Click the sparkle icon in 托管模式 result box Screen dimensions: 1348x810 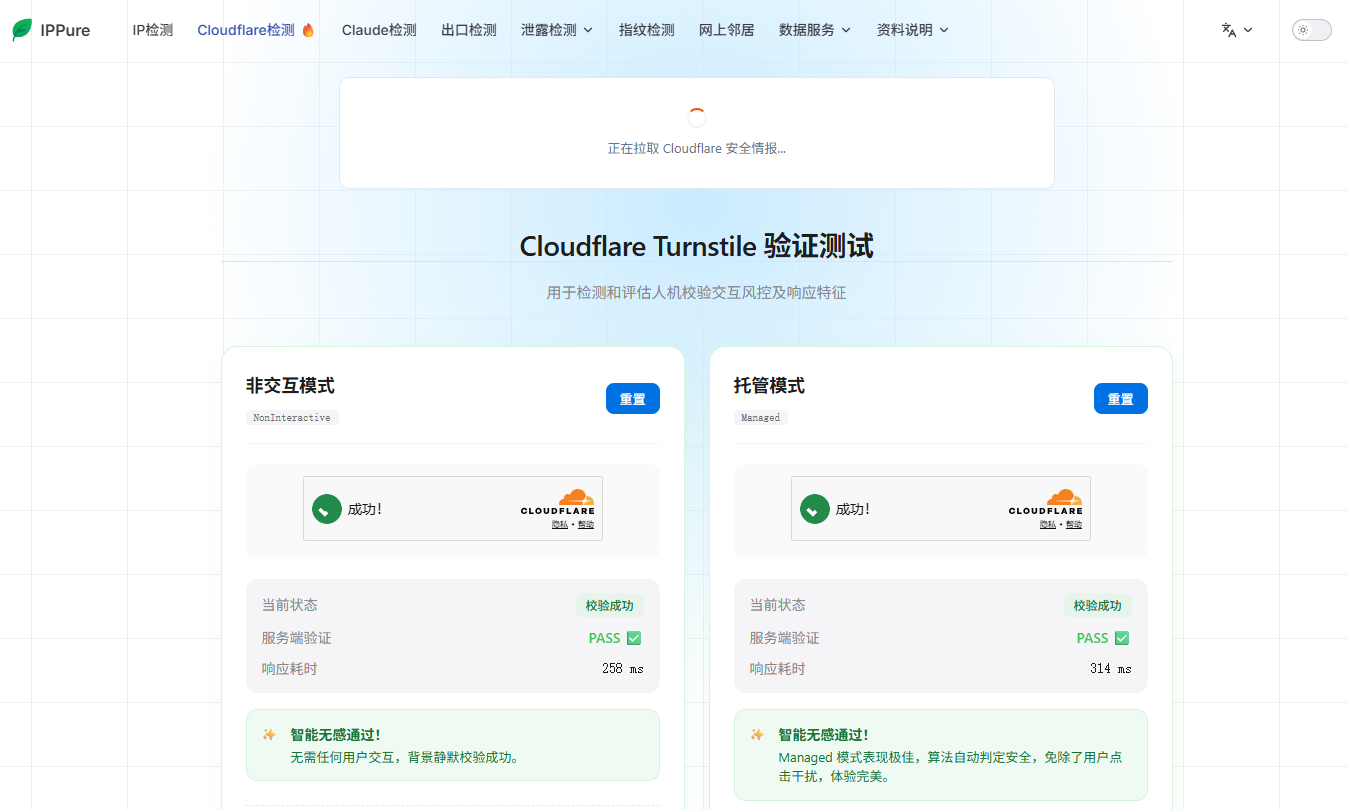[x=757, y=735]
